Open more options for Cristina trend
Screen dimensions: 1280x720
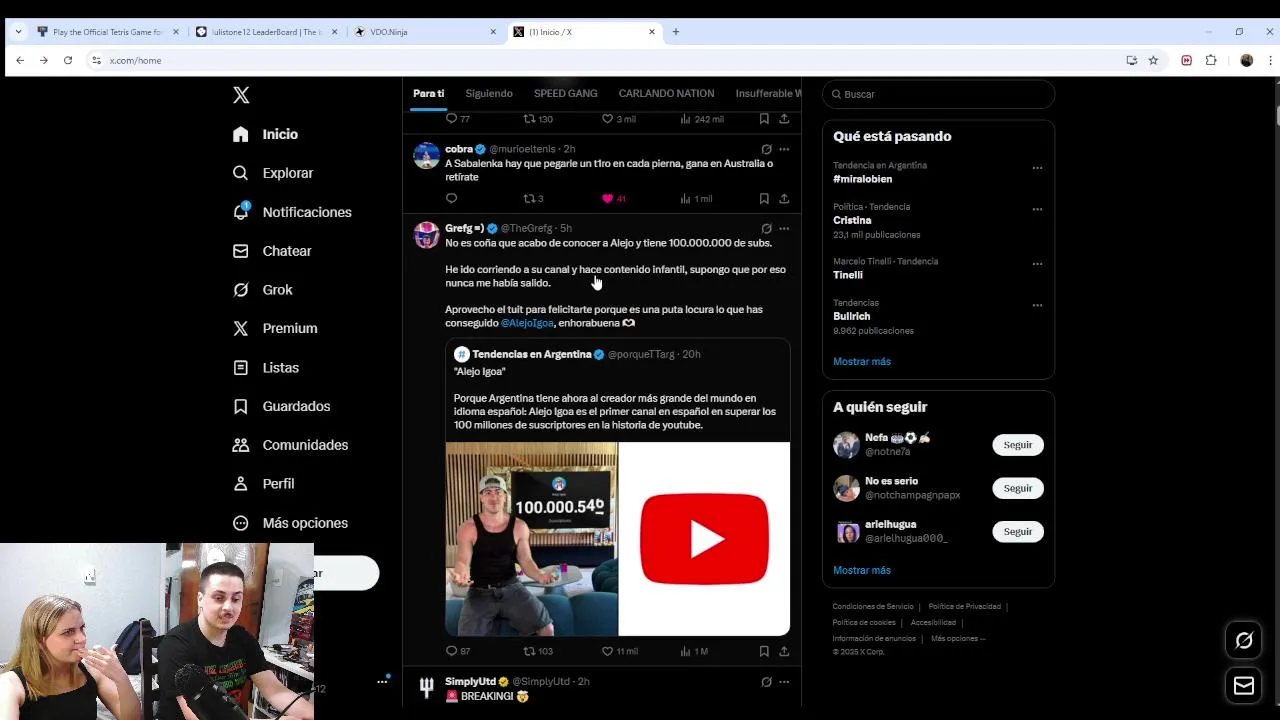(x=1037, y=209)
